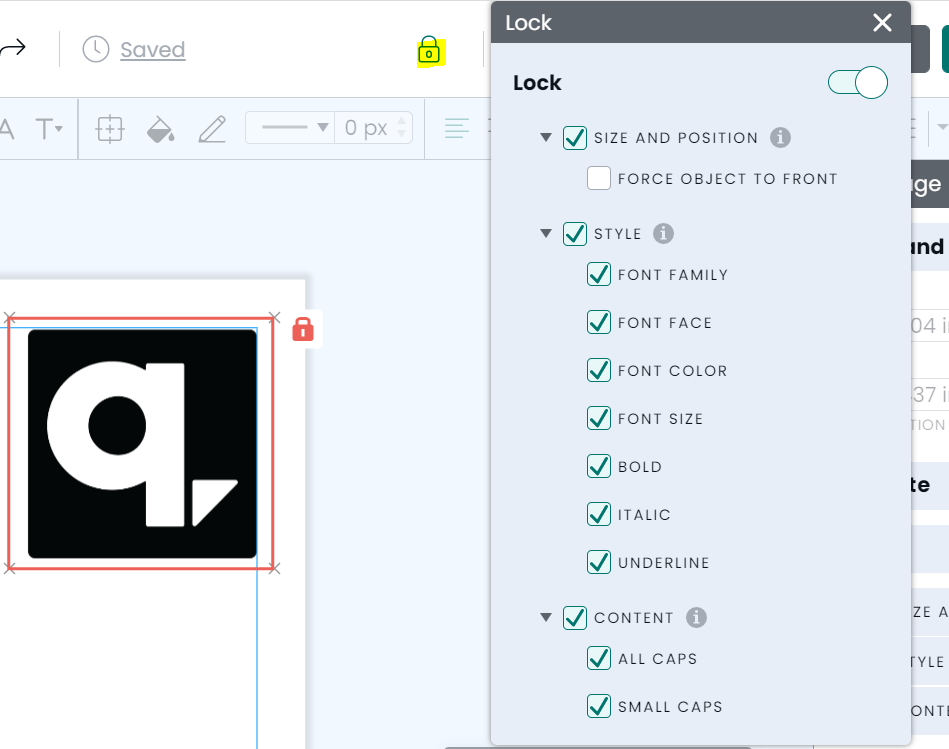Uncheck Font Face lock

(x=599, y=322)
